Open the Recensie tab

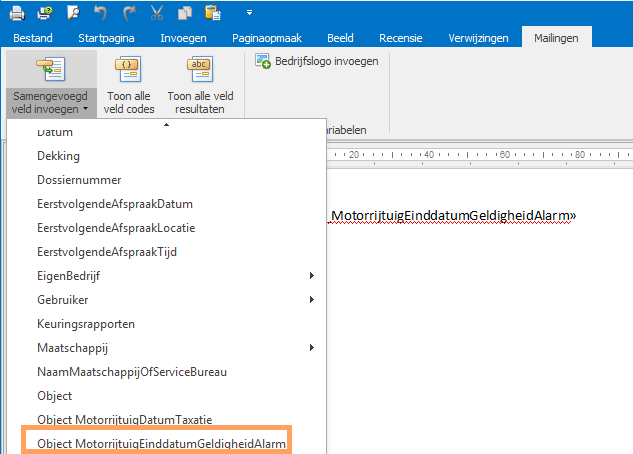point(400,38)
